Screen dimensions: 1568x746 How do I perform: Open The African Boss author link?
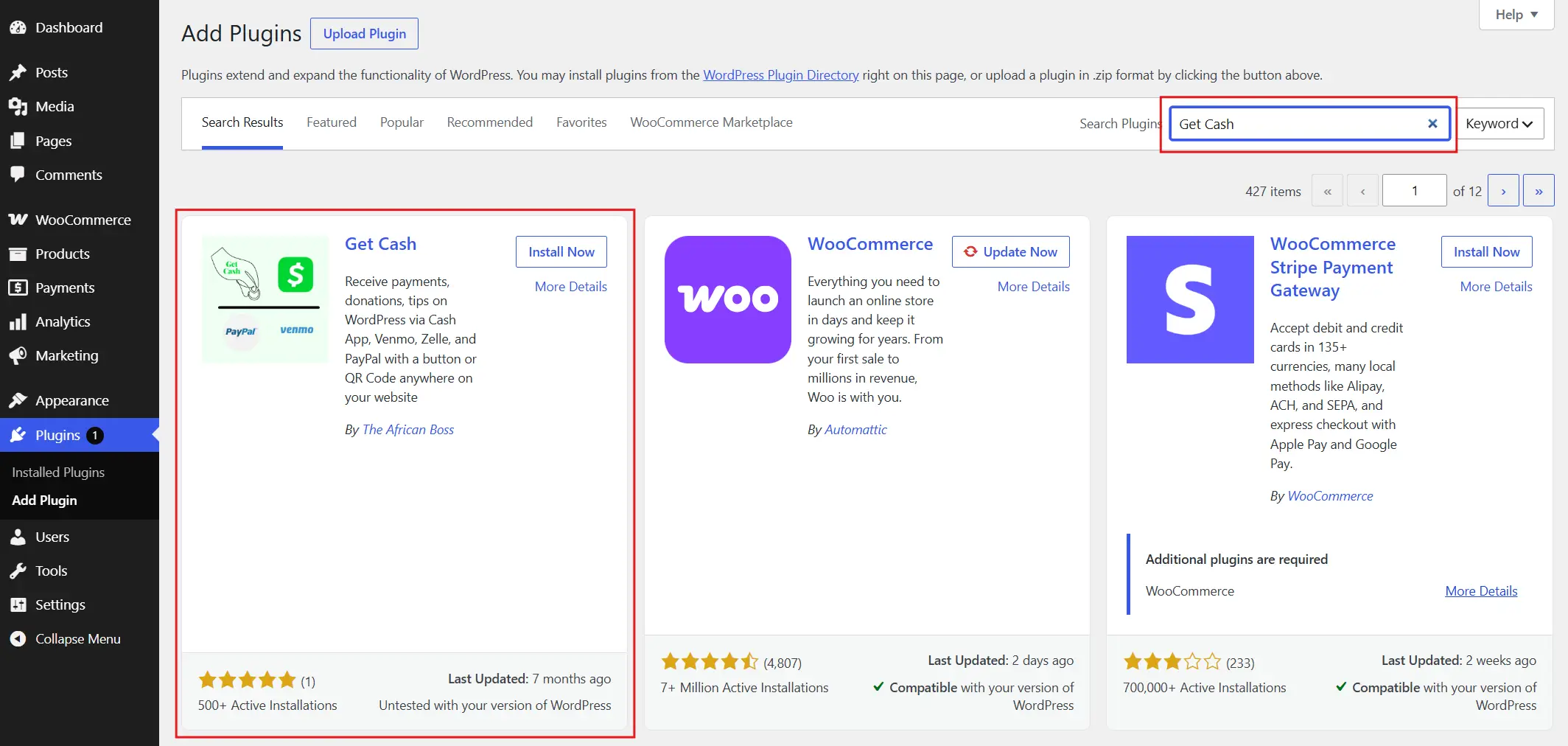(408, 430)
